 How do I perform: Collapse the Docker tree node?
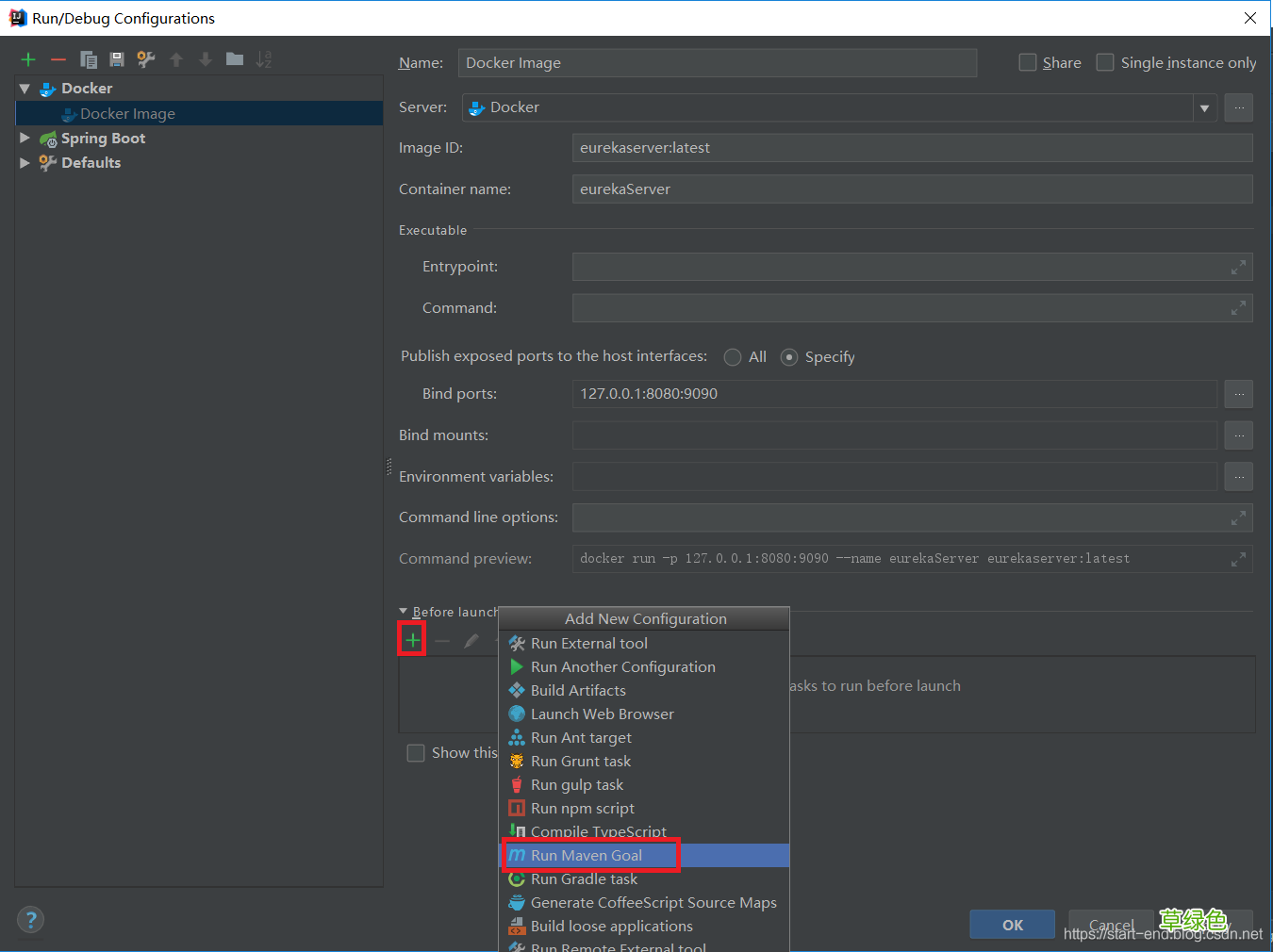click(25, 89)
